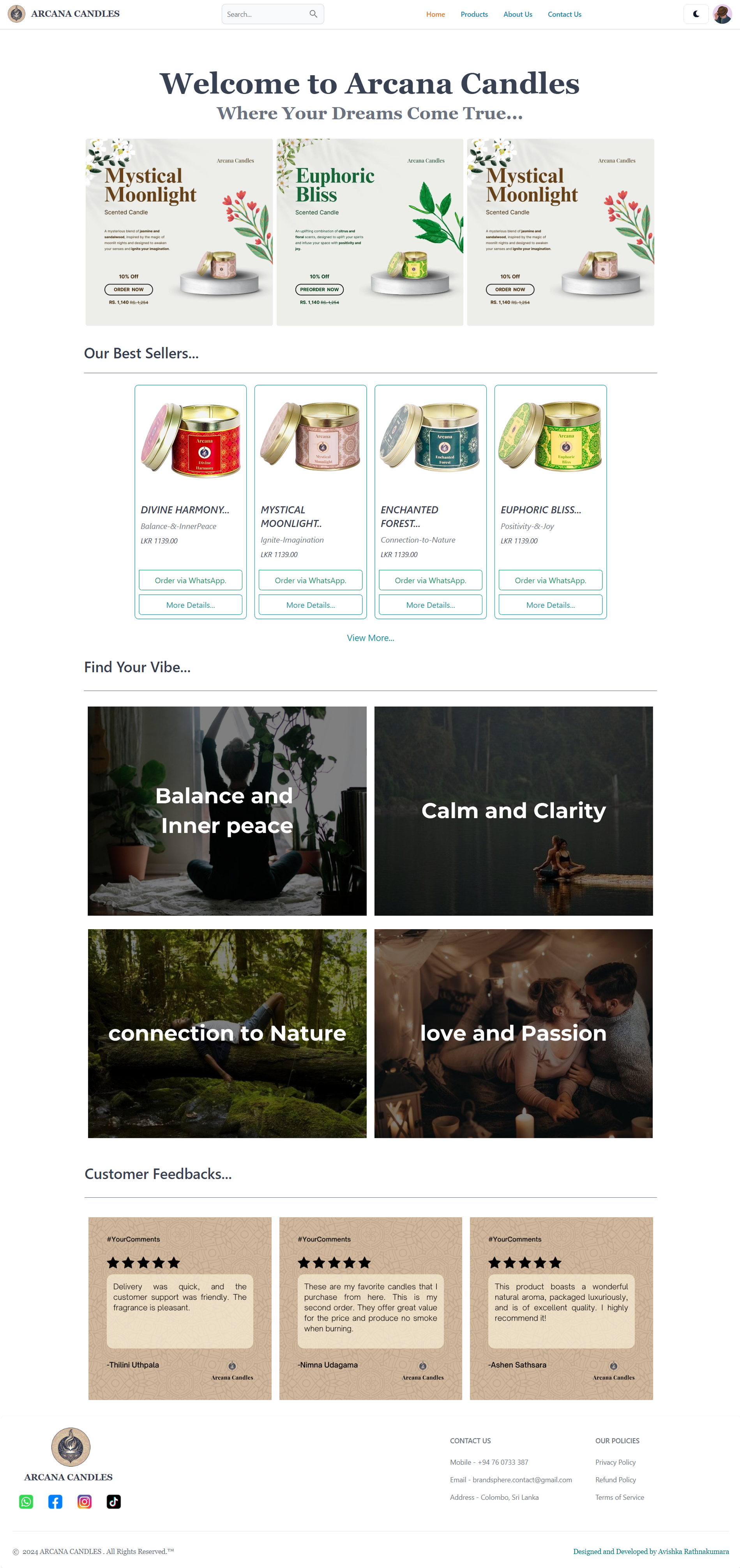The width and height of the screenshot is (740, 1568).
Task: Open the Facebook icon in the footer
Action: point(55,1502)
